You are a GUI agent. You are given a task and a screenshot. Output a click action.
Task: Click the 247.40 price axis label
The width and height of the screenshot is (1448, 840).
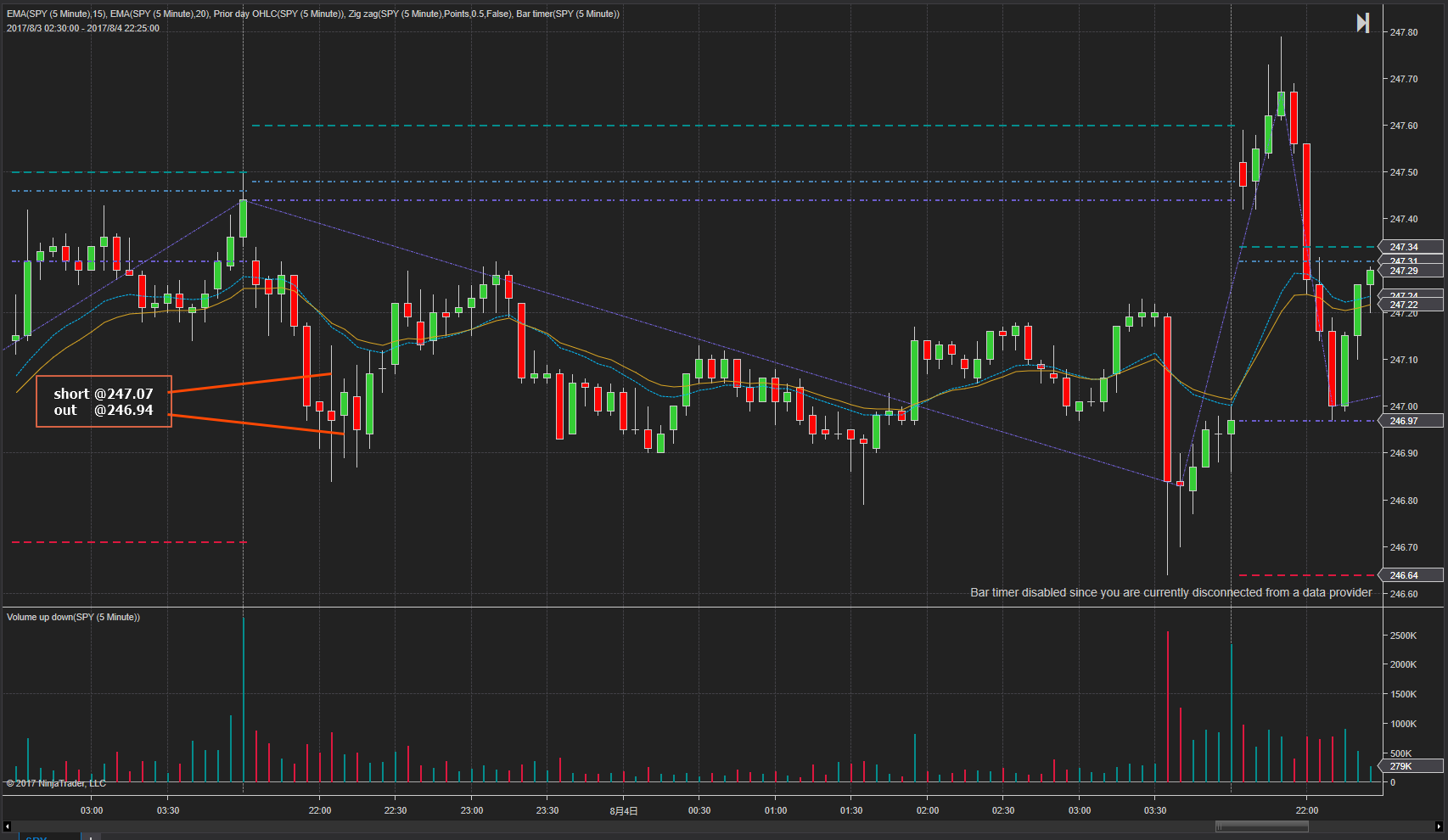tap(1404, 219)
